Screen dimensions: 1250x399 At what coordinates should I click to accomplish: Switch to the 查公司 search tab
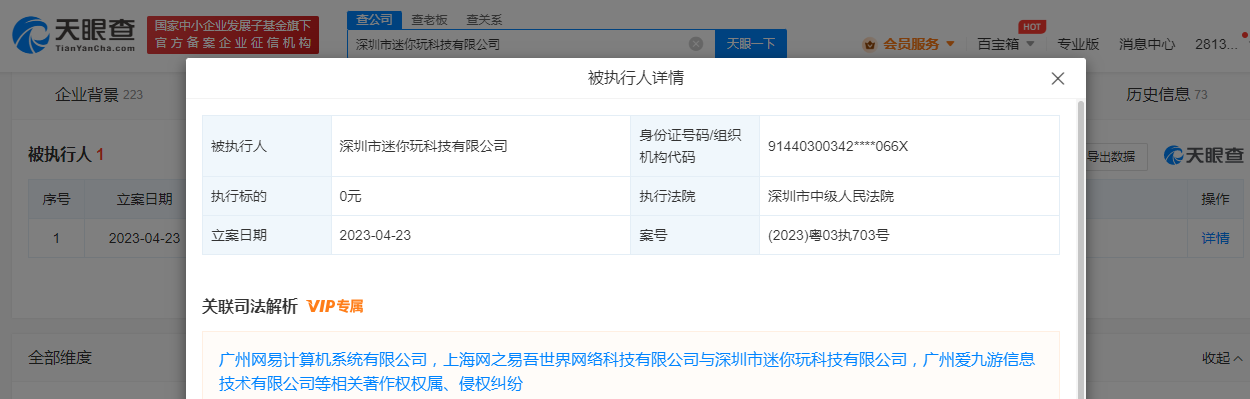[374, 19]
